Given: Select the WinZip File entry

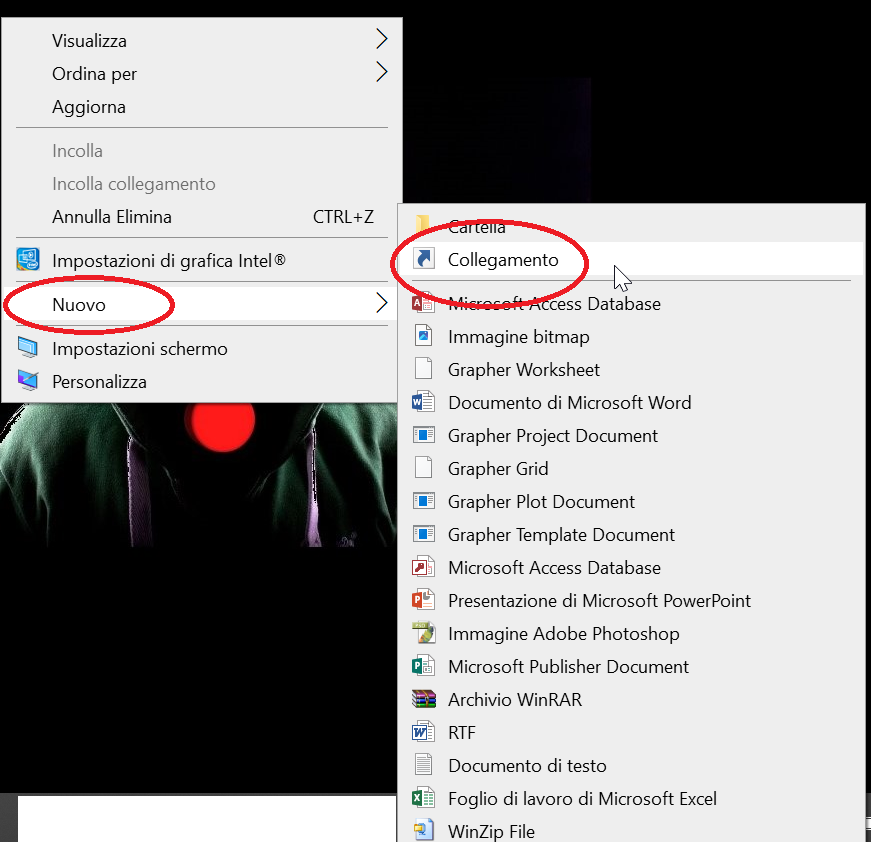Looking at the screenshot, I should point(632,830).
